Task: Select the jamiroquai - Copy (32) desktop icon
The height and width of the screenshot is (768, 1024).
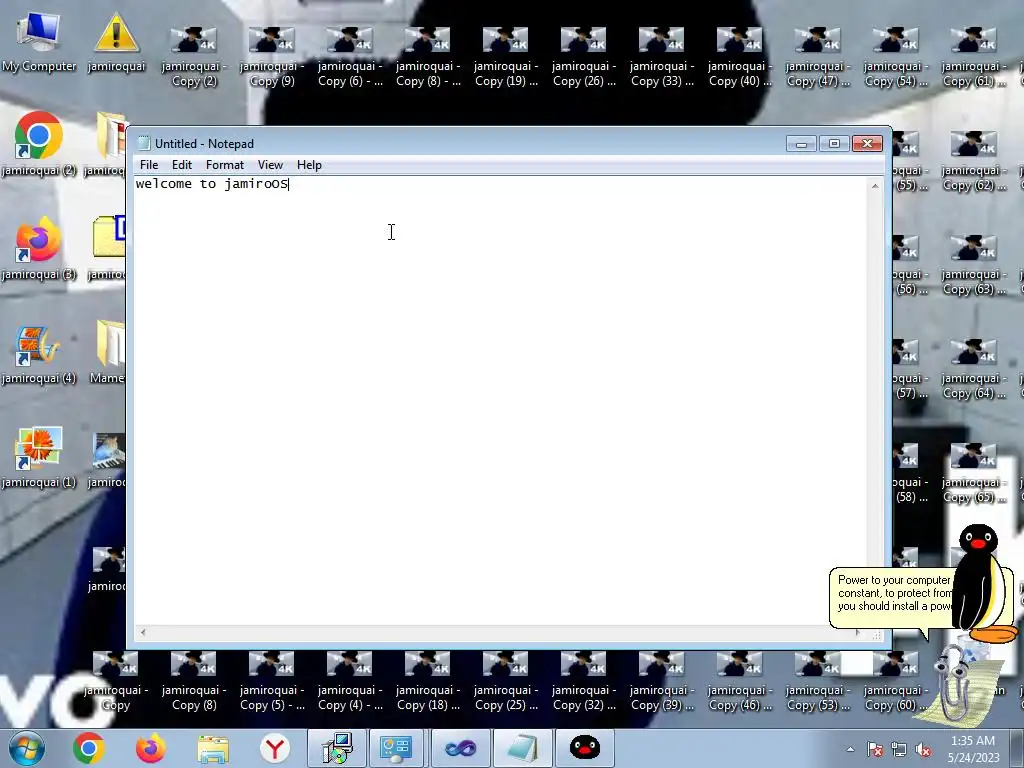Action: [584, 681]
